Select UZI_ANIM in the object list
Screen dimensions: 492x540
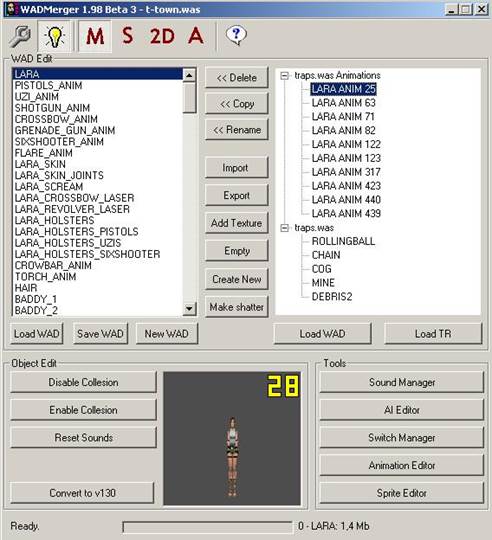tap(98, 97)
